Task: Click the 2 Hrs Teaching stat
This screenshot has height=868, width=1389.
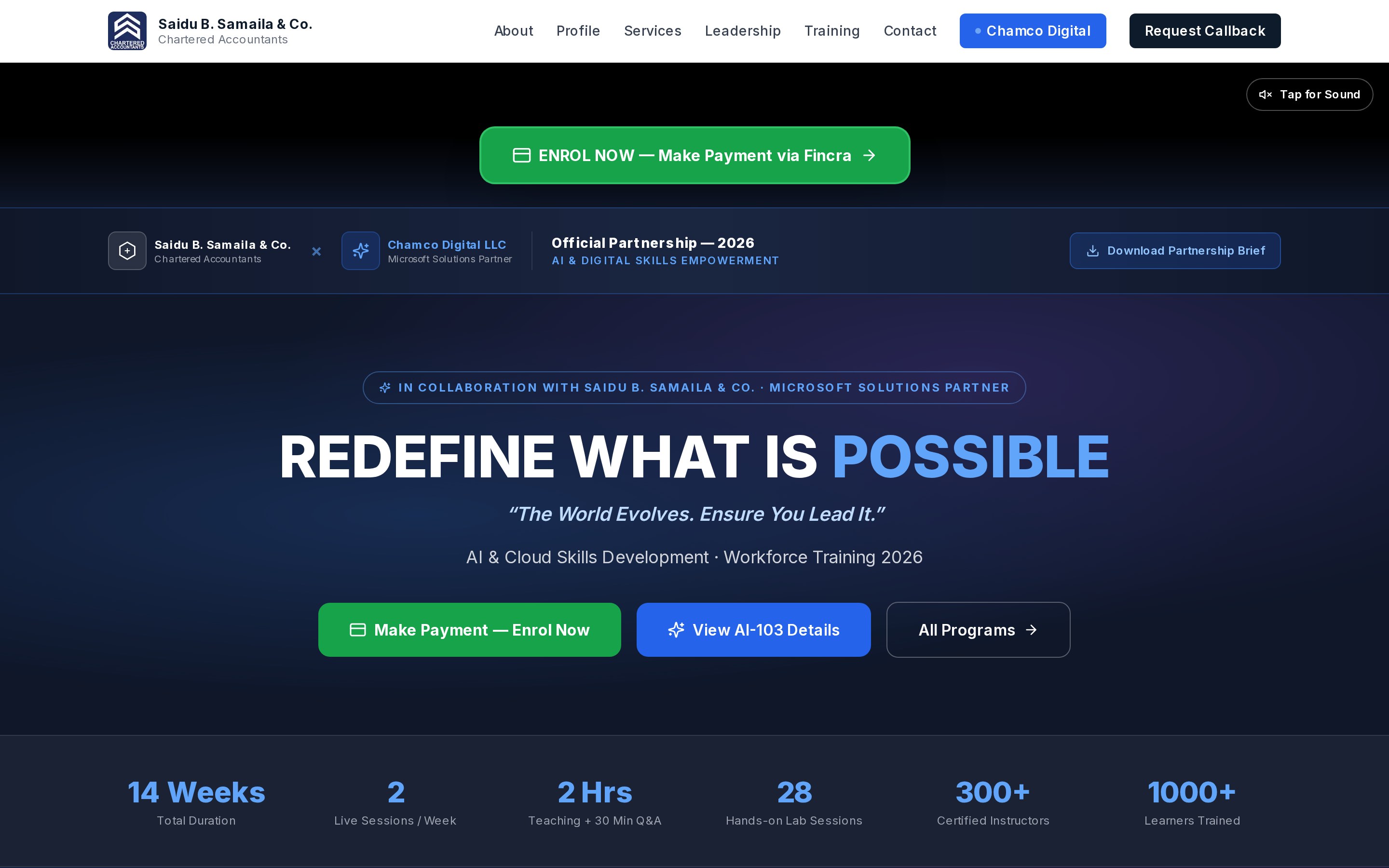Action: [x=595, y=802]
